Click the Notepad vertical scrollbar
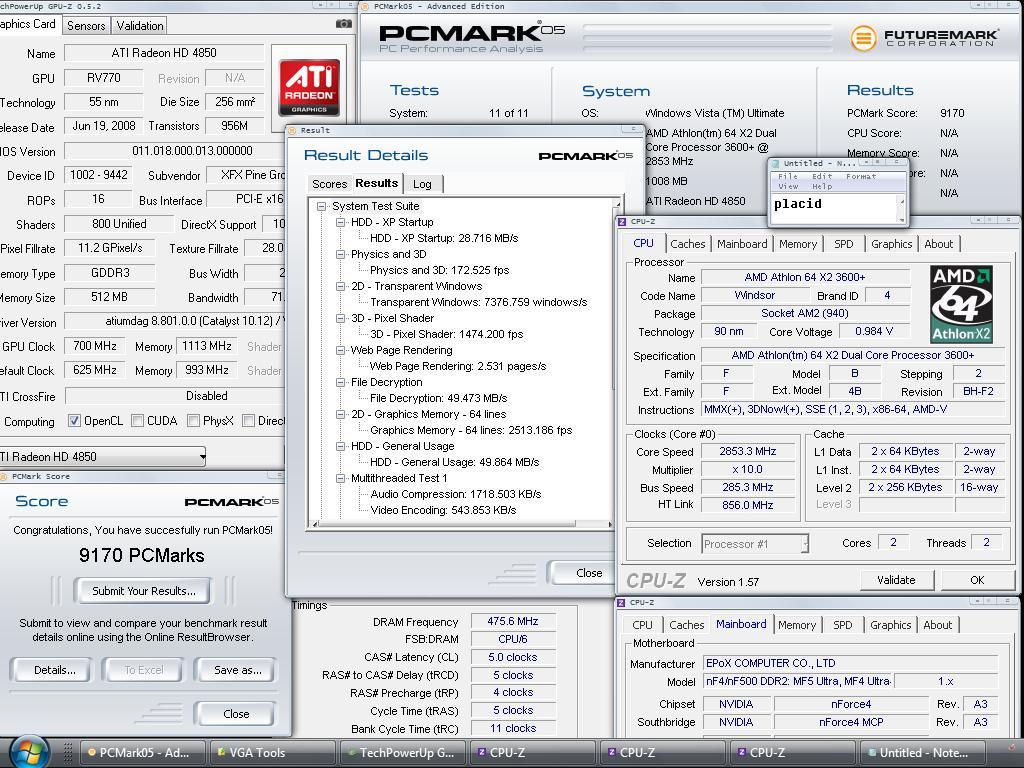 [x=902, y=209]
